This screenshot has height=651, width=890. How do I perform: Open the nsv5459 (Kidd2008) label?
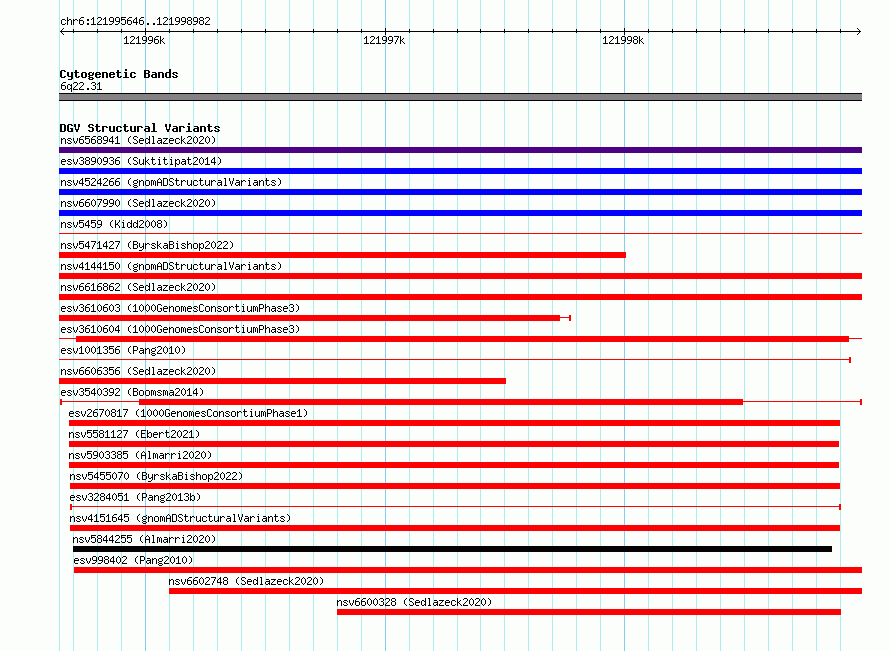pos(114,224)
